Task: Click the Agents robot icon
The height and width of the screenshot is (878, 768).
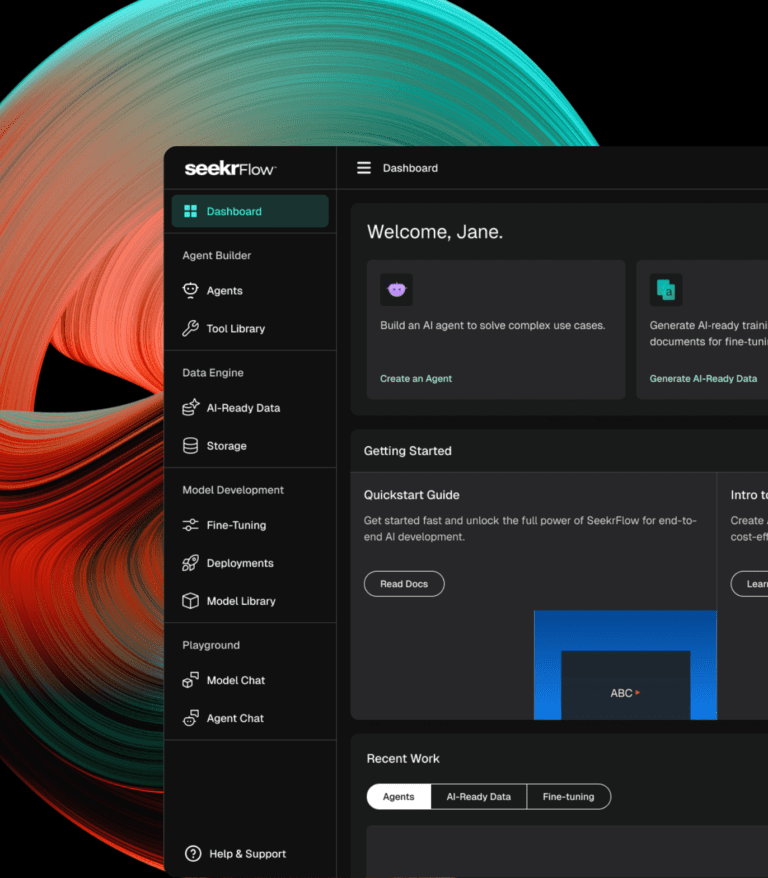Action: 190,290
